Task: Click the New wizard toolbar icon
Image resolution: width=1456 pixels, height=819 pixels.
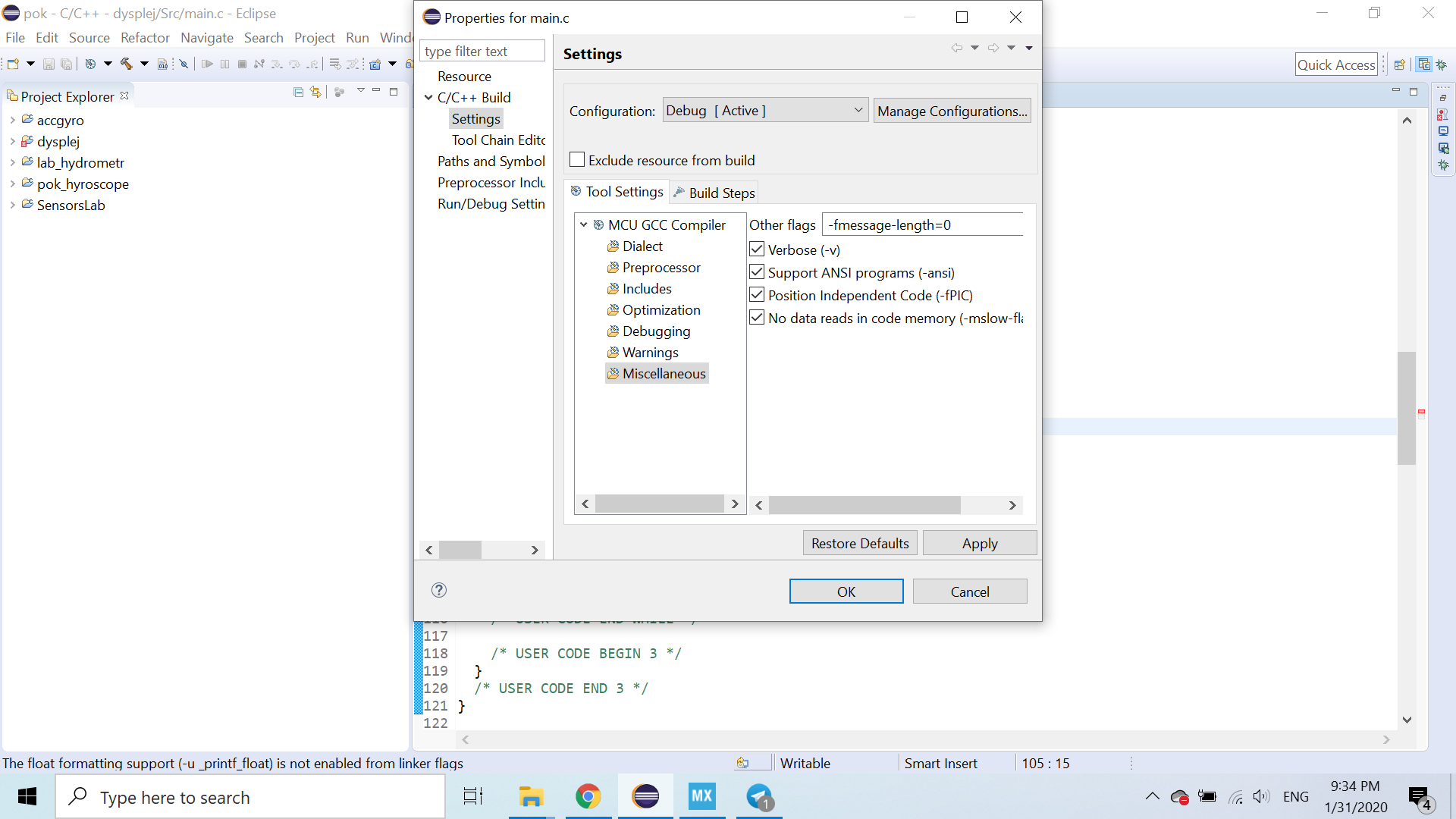Action: [x=13, y=64]
